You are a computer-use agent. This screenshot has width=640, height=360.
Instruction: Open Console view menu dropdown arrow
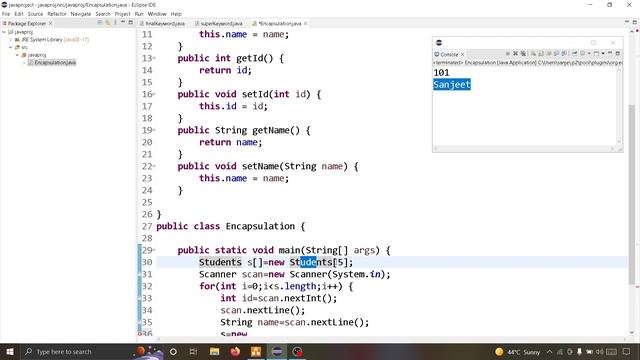pos(603,53)
